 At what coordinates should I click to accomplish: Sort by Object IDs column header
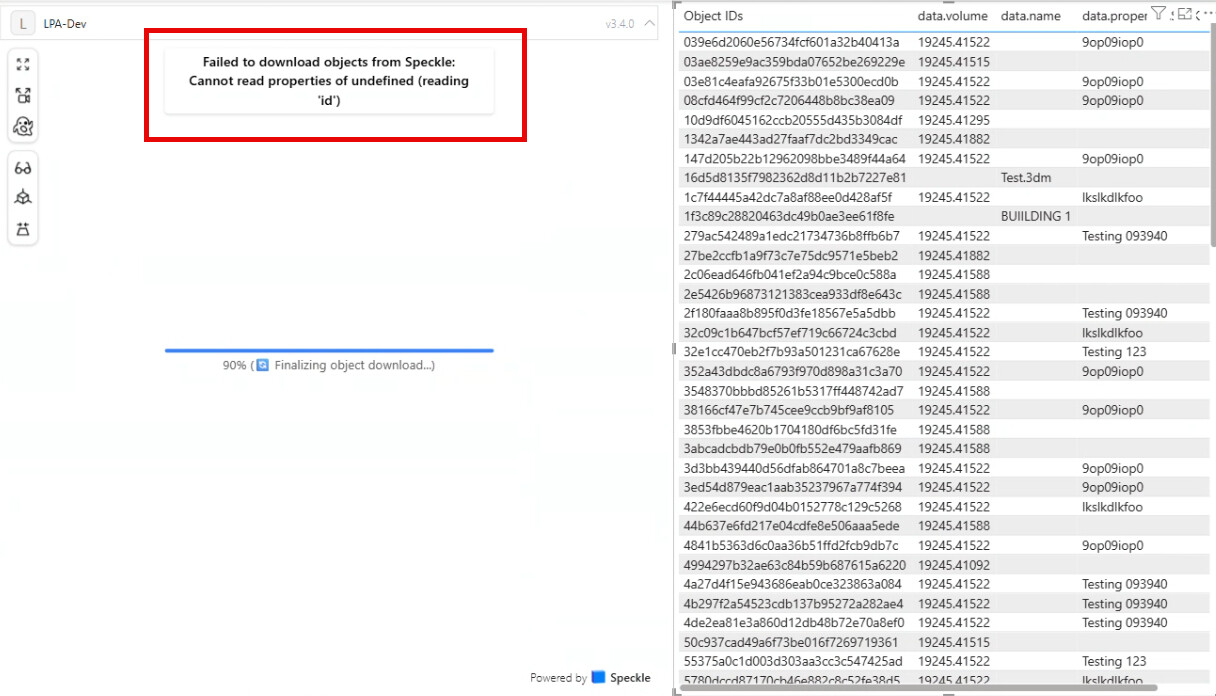point(713,16)
